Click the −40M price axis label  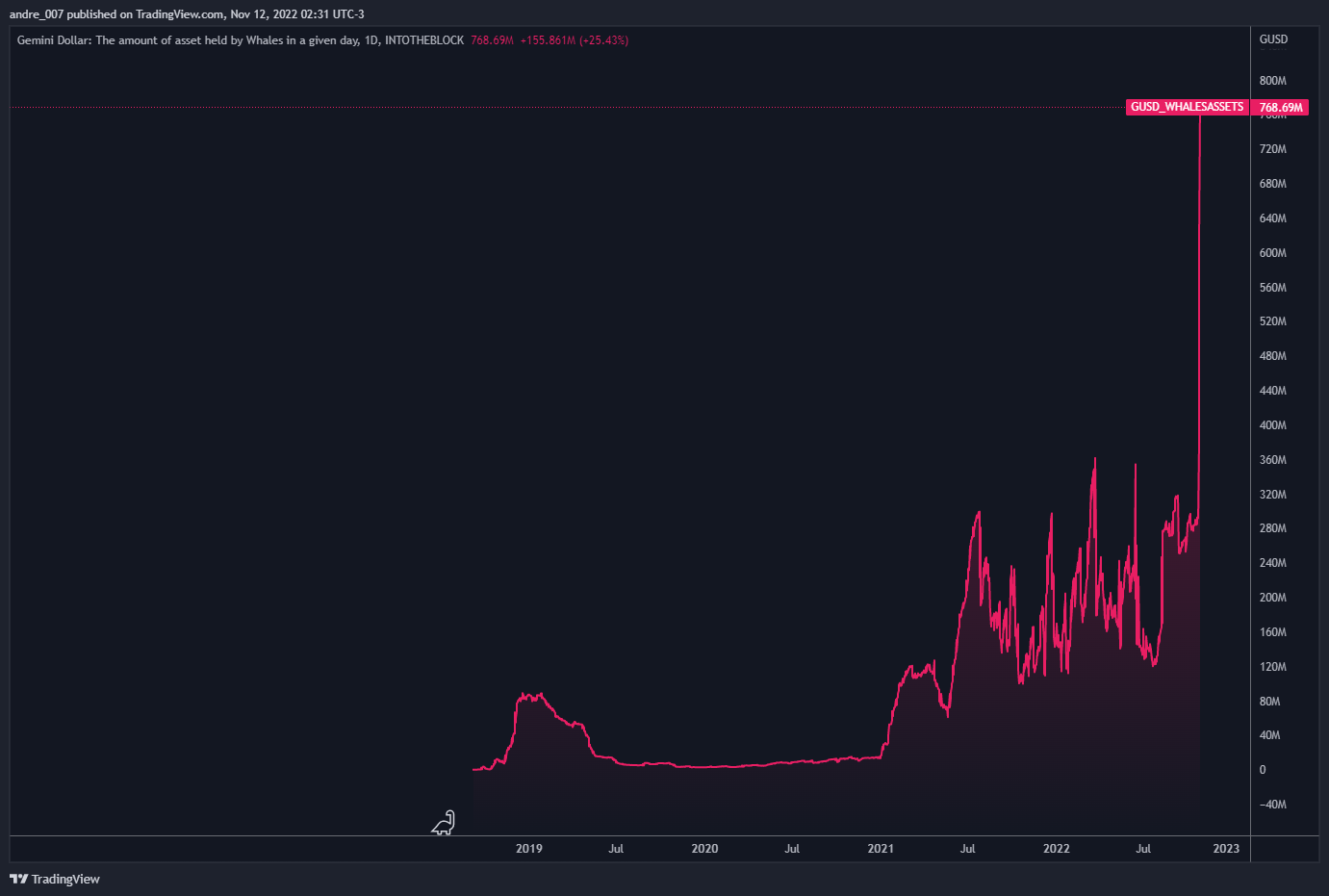tap(1272, 805)
